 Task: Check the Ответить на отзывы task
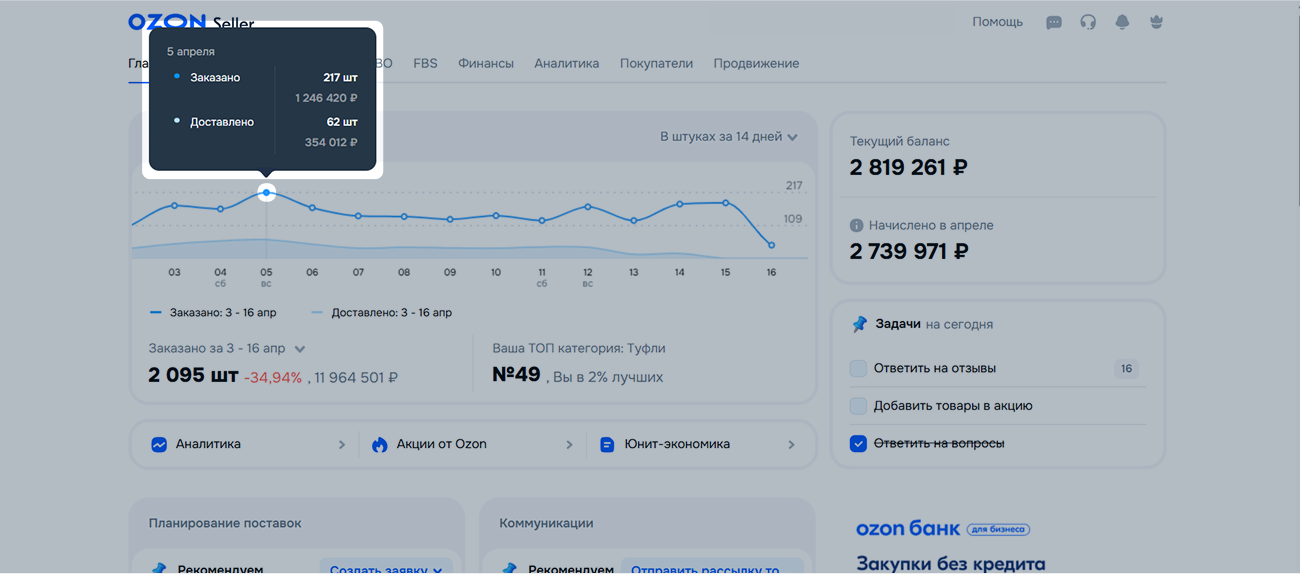click(858, 369)
